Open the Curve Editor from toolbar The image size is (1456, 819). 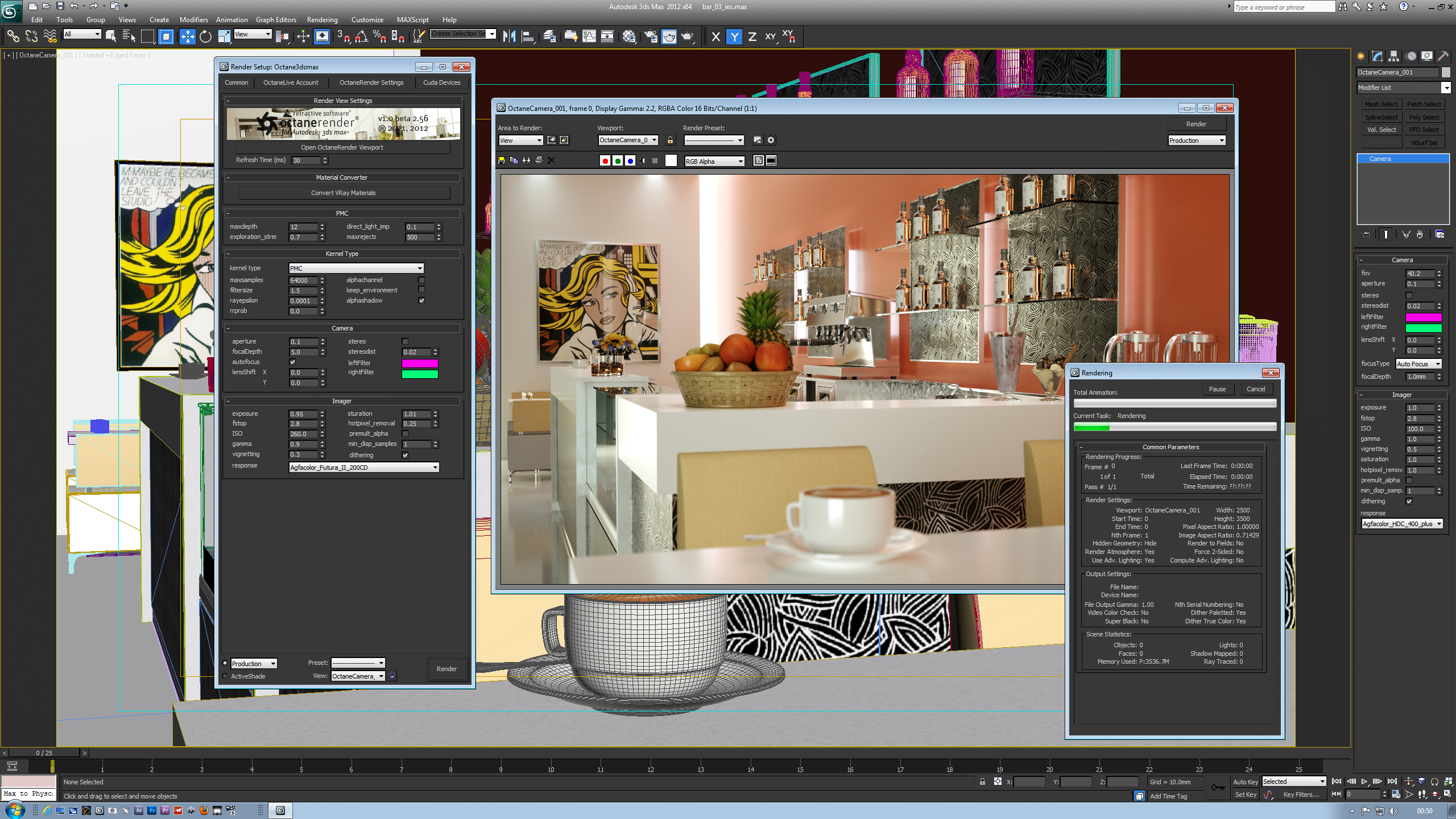coord(589,36)
